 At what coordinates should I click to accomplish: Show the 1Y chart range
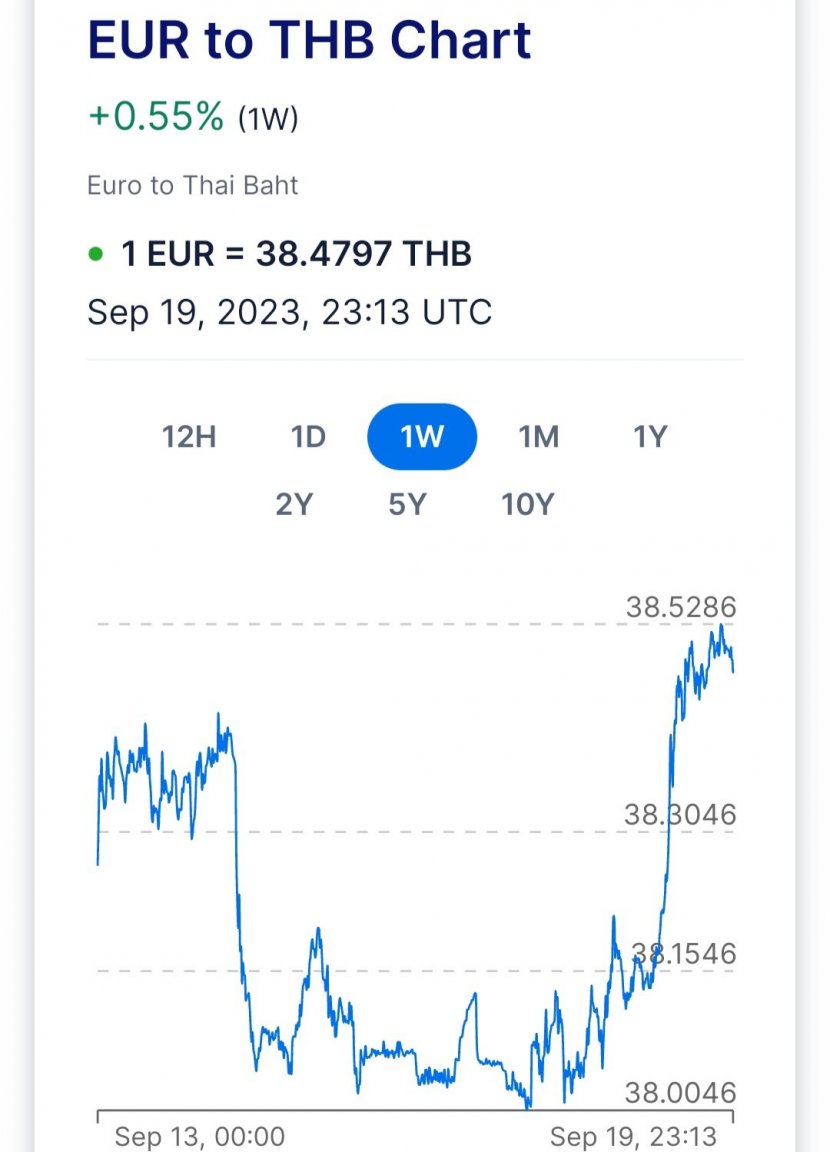650,437
